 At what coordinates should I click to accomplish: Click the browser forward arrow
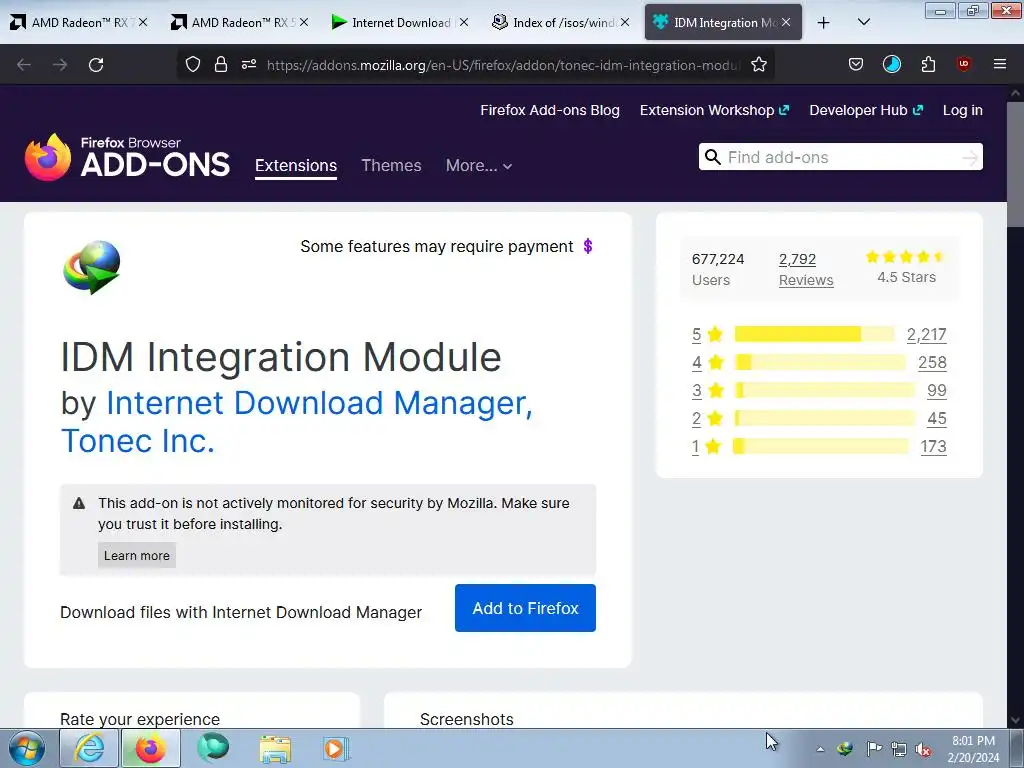[60, 65]
